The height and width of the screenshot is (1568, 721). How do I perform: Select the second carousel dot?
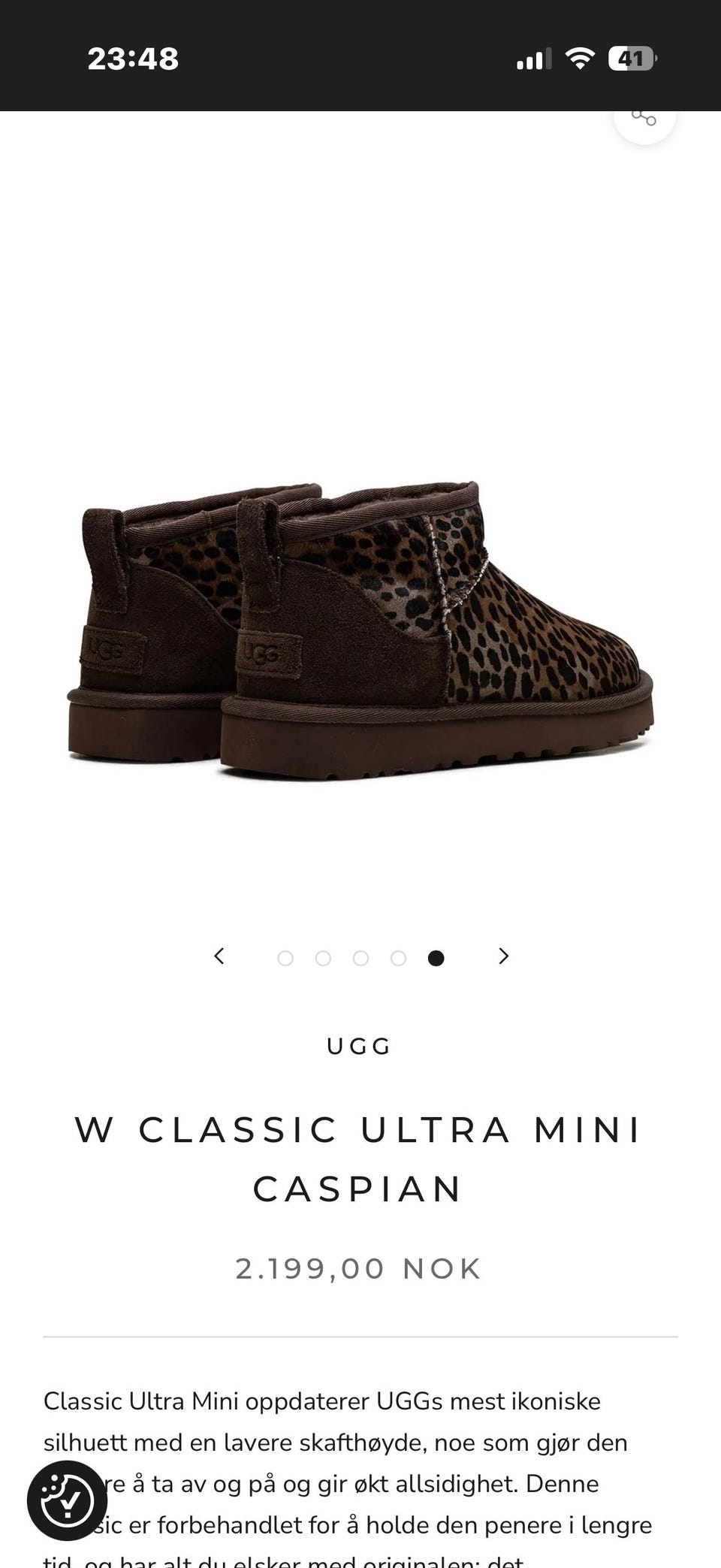(323, 958)
